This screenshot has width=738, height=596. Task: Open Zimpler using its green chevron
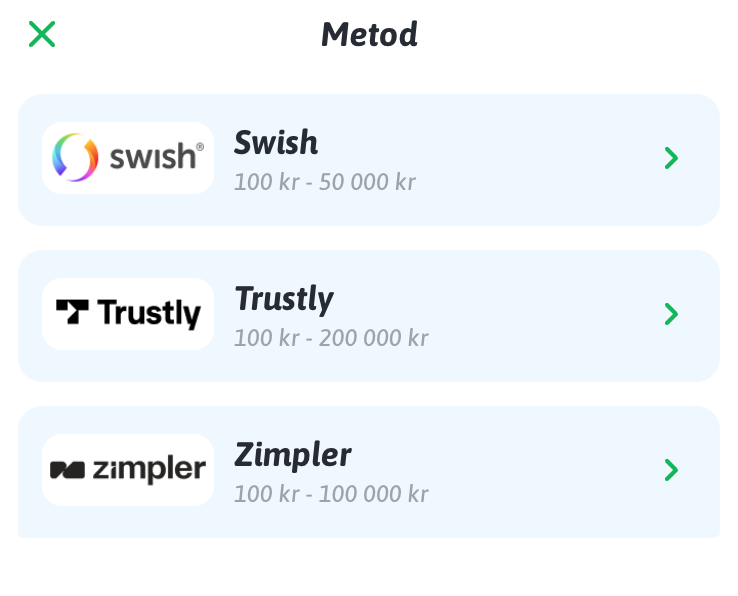(x=671, y=470)
